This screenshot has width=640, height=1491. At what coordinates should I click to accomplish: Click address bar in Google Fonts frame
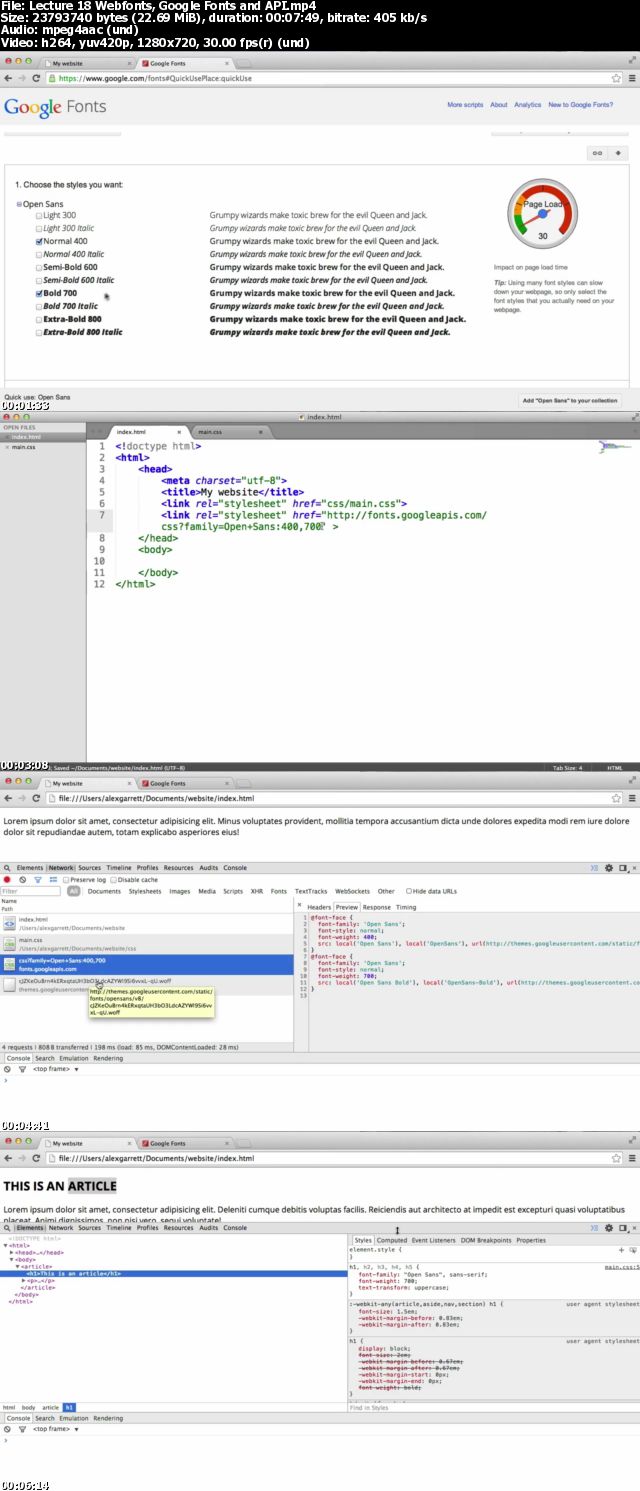327,78
